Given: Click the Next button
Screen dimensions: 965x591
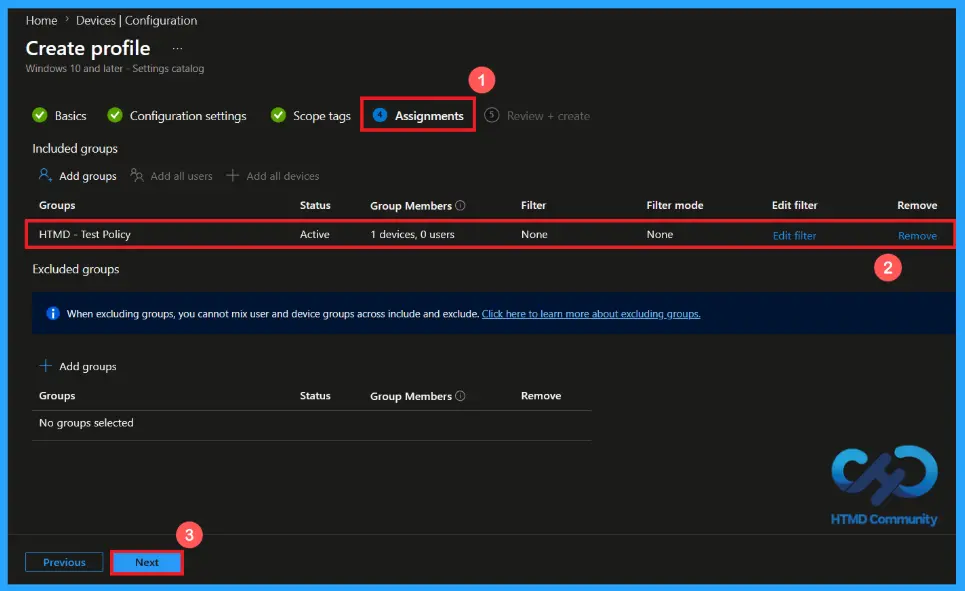Looking at the screenshot, I should click(146, 562).
